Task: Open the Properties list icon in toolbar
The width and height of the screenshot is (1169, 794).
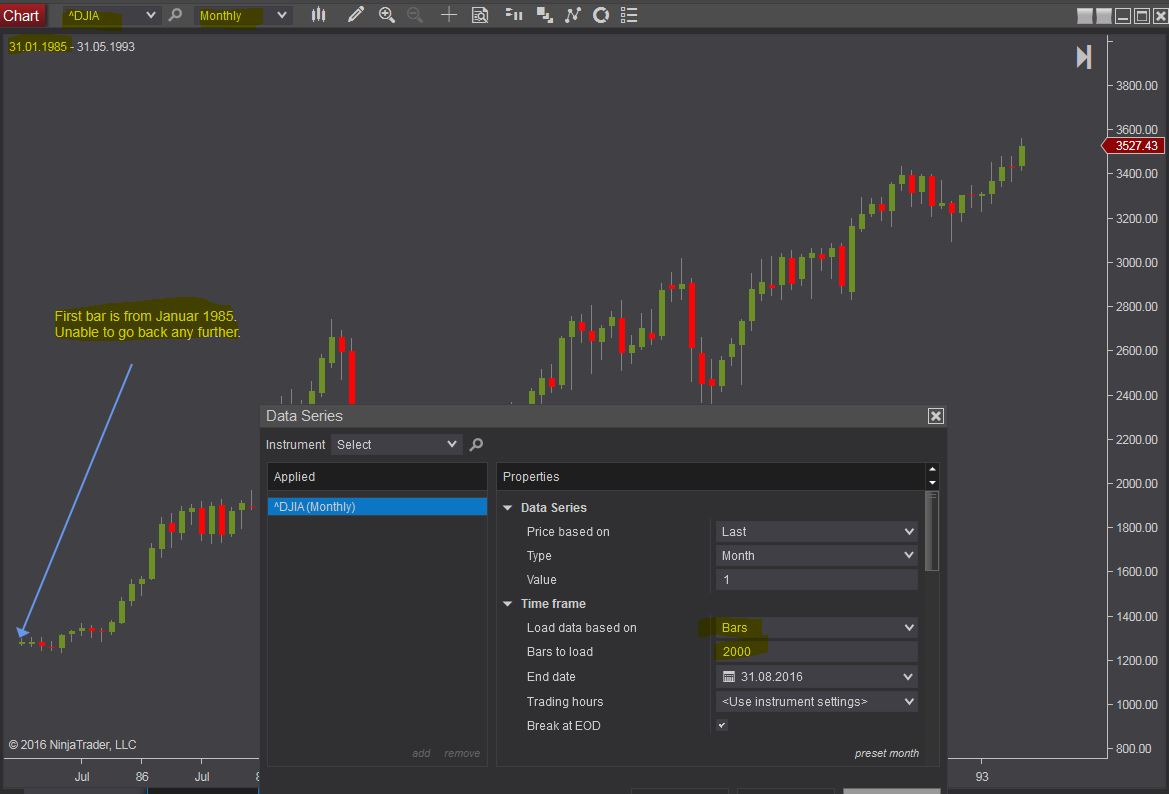Action: [629, 15]
